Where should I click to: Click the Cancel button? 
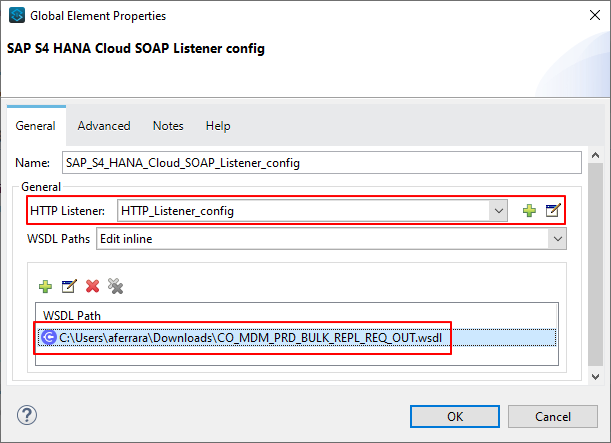552,416
